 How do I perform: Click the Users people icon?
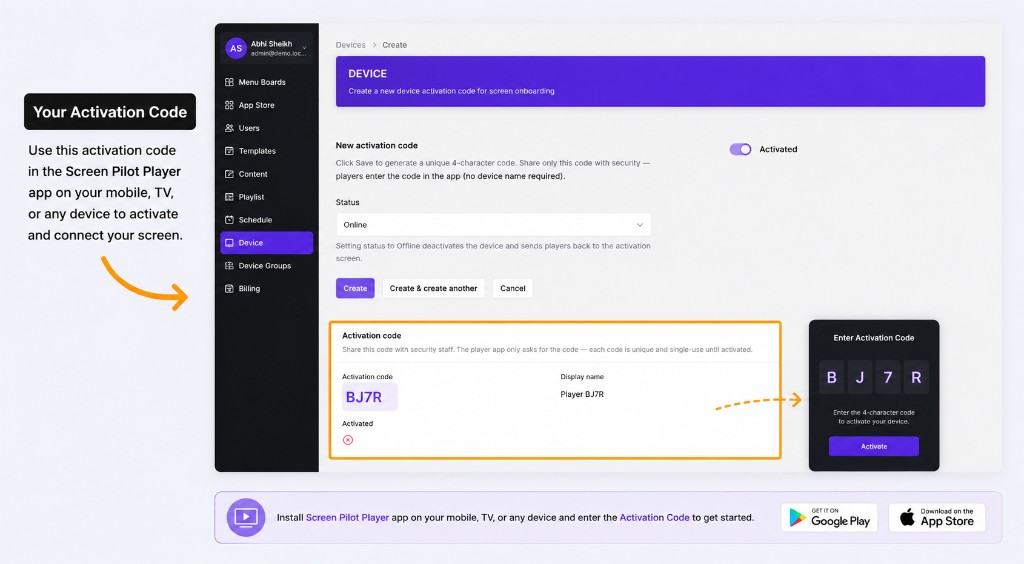point(229,128)
